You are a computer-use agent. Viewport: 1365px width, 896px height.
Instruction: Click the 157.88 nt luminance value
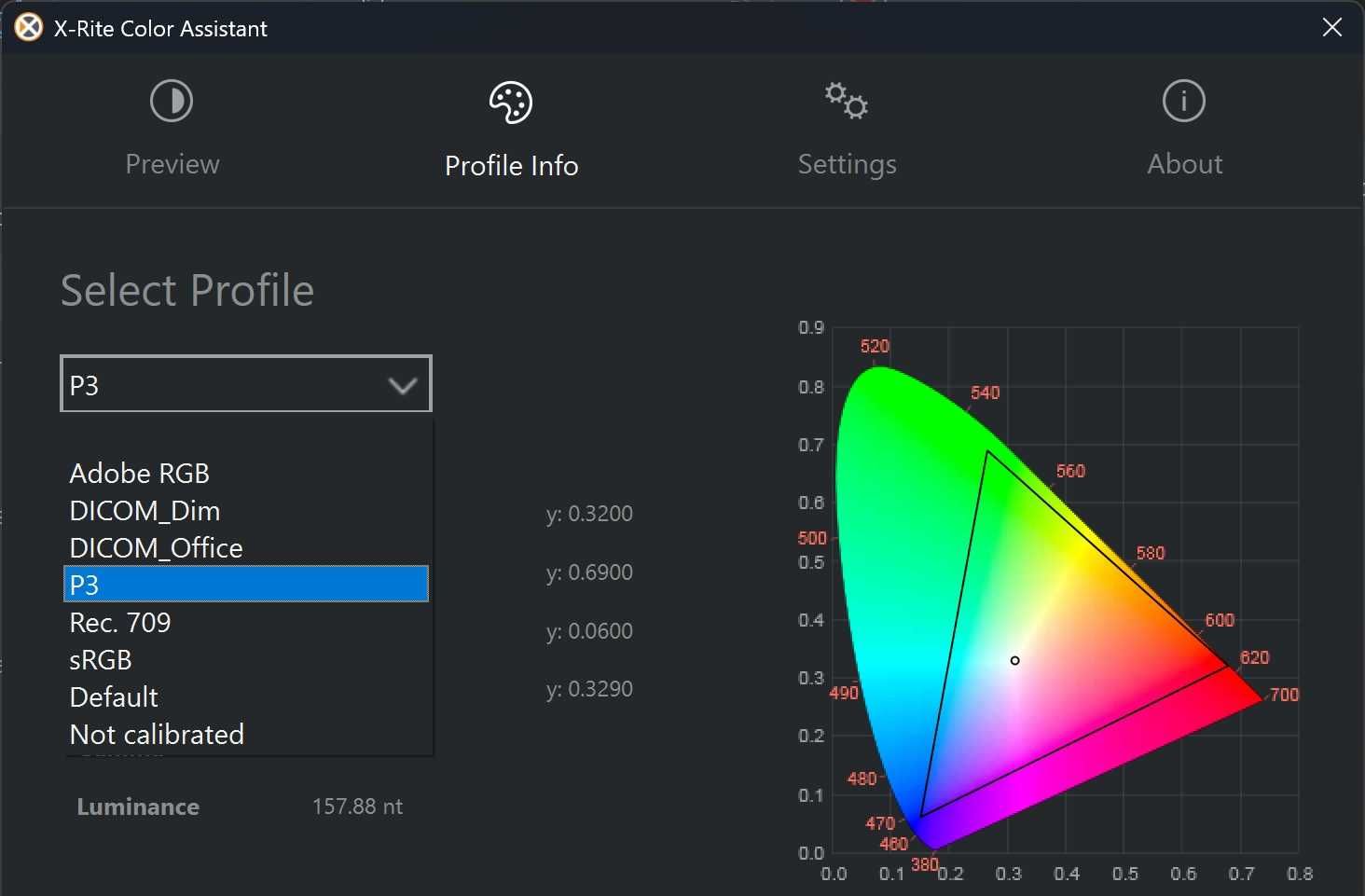coord(357,806)
